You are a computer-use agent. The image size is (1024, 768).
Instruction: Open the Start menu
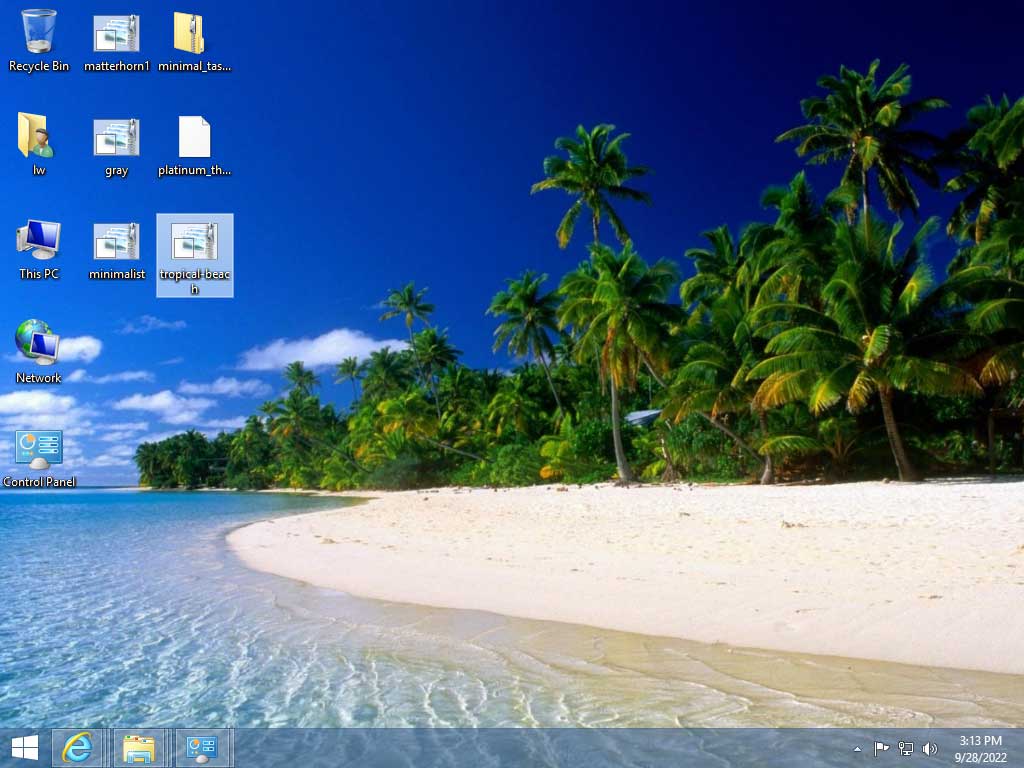[x=22, y=748]
